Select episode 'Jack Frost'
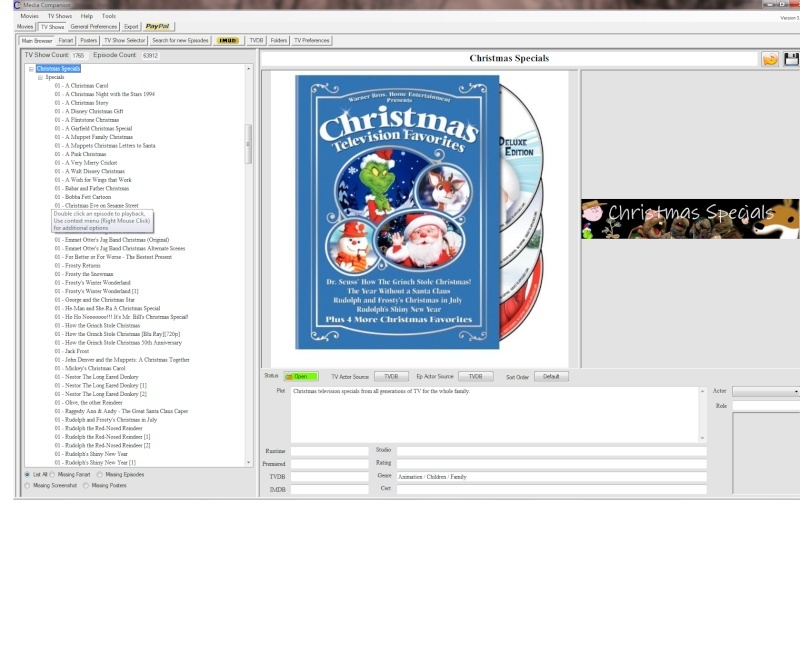The image size is (800, 672). pos(72,352)
